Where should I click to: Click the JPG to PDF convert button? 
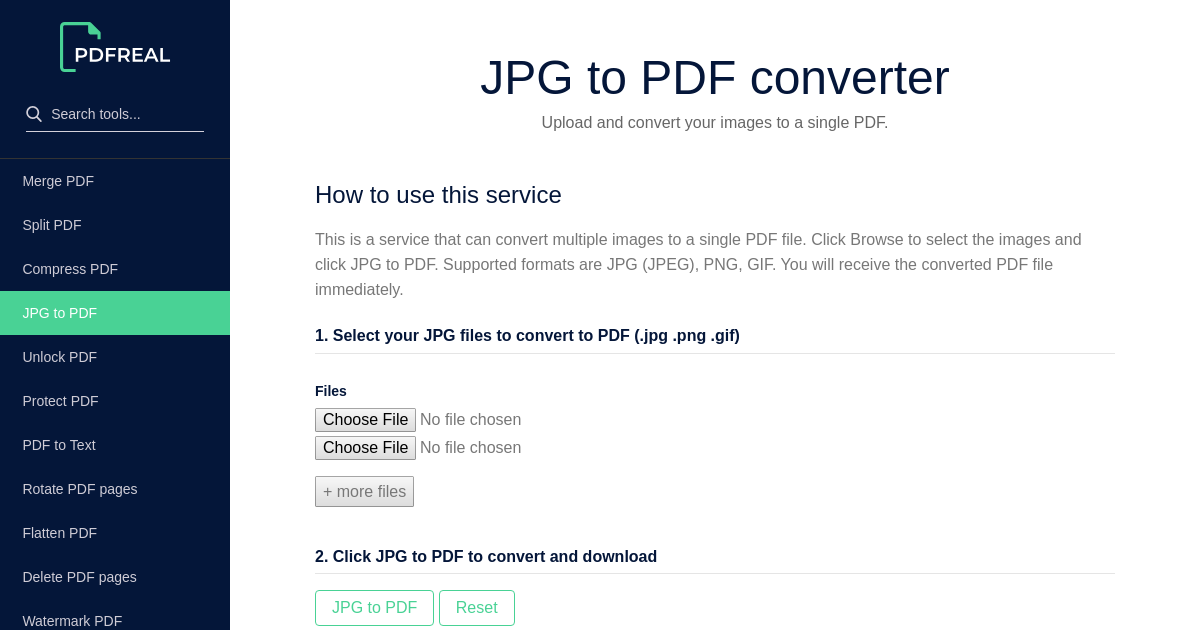(x=374, y=608)
